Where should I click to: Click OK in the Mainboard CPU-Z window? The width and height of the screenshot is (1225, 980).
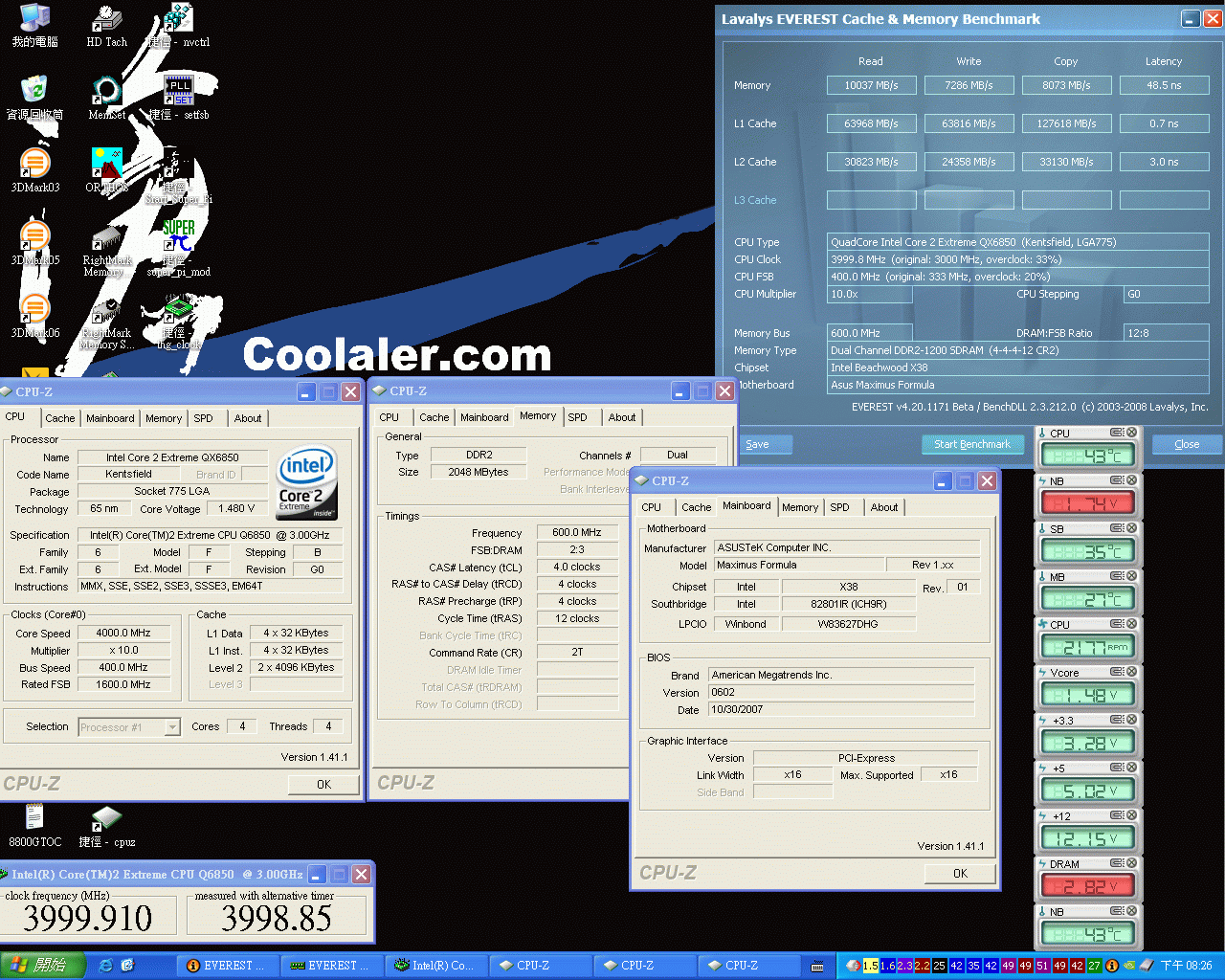click(959, 873)
